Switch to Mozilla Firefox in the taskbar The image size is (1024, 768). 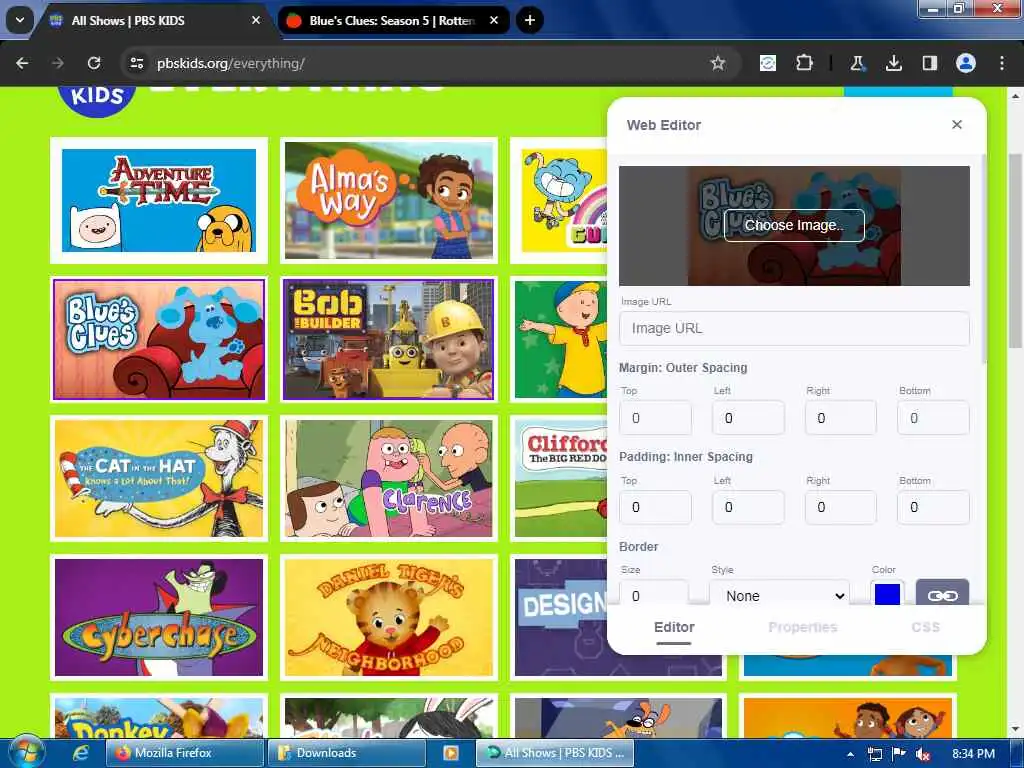point(184,753)
